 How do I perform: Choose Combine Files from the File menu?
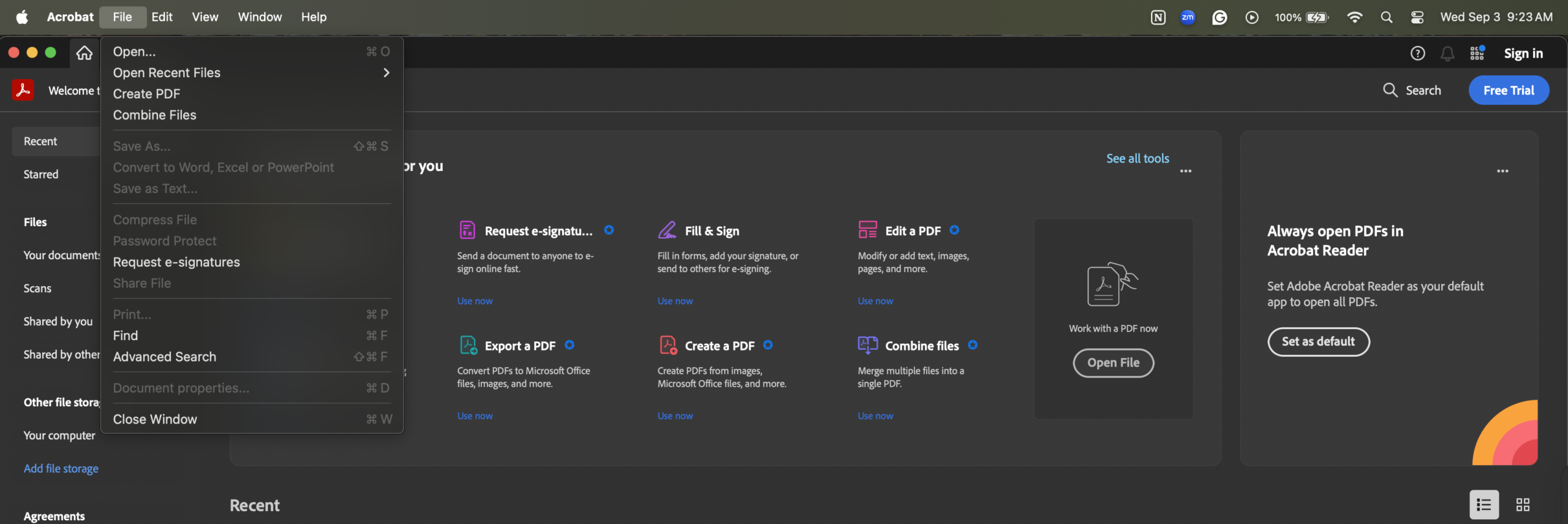click(155, 115)
